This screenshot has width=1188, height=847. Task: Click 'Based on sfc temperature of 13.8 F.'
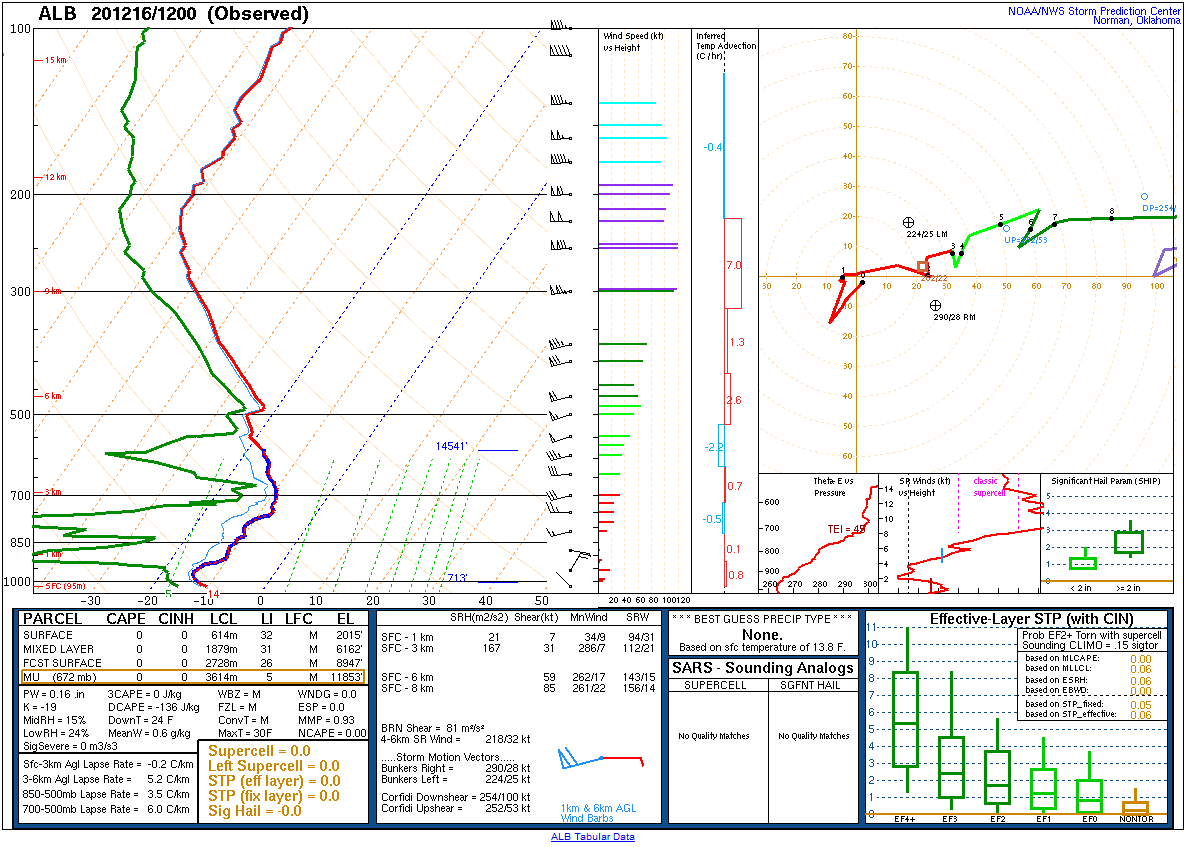[762, 647]
